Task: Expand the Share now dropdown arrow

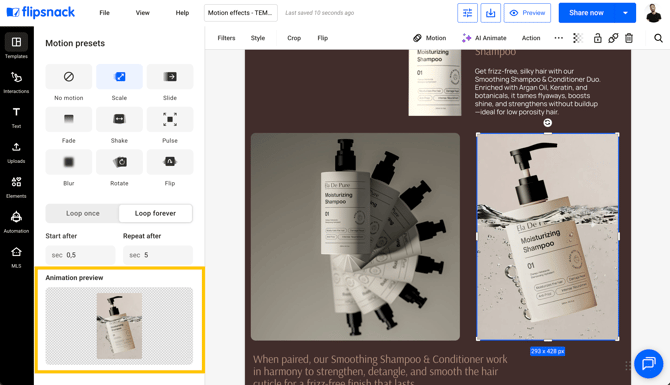Action: [625, 13]
